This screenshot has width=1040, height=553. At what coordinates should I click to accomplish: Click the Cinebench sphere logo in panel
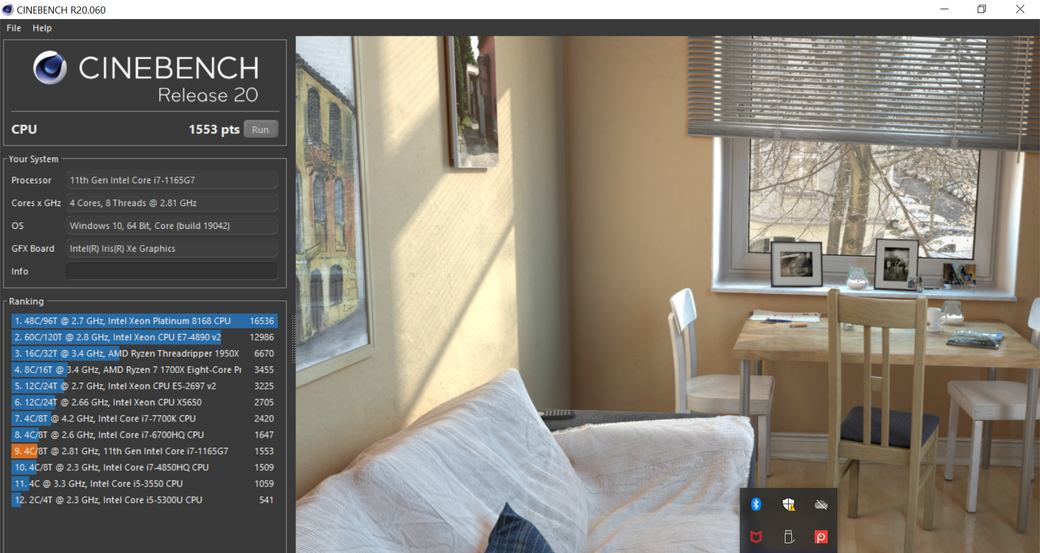50,68
